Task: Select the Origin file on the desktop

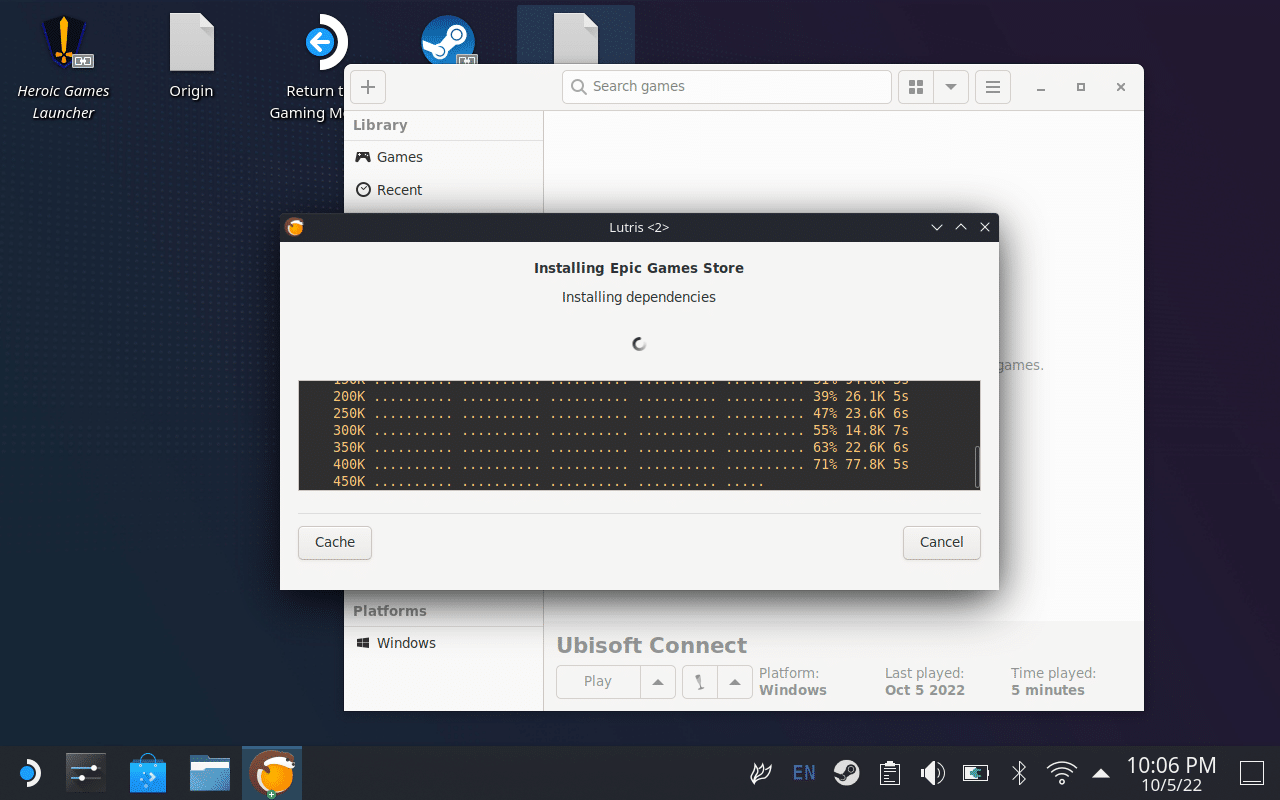Action: [191, 56]
